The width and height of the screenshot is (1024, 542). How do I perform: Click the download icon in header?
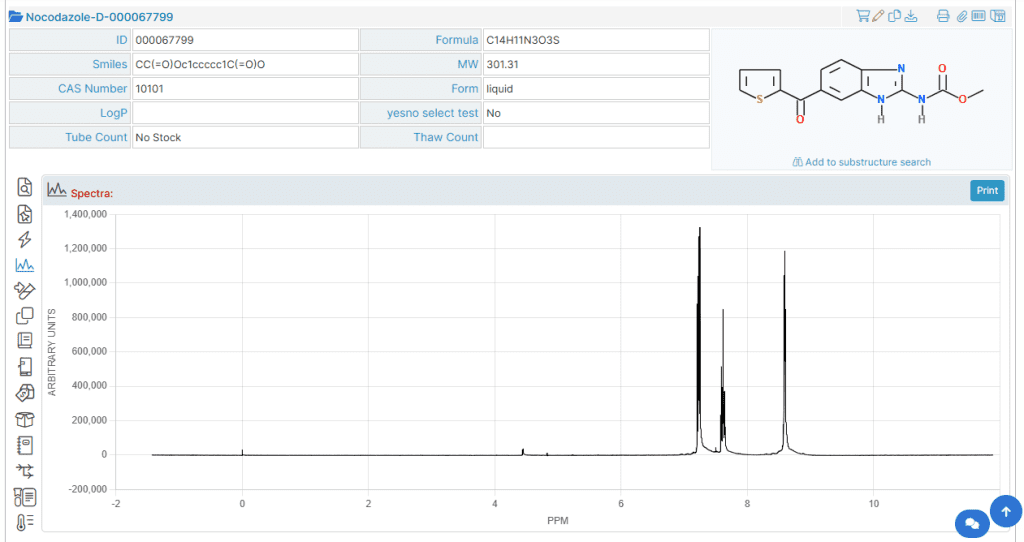pos(911,16)
